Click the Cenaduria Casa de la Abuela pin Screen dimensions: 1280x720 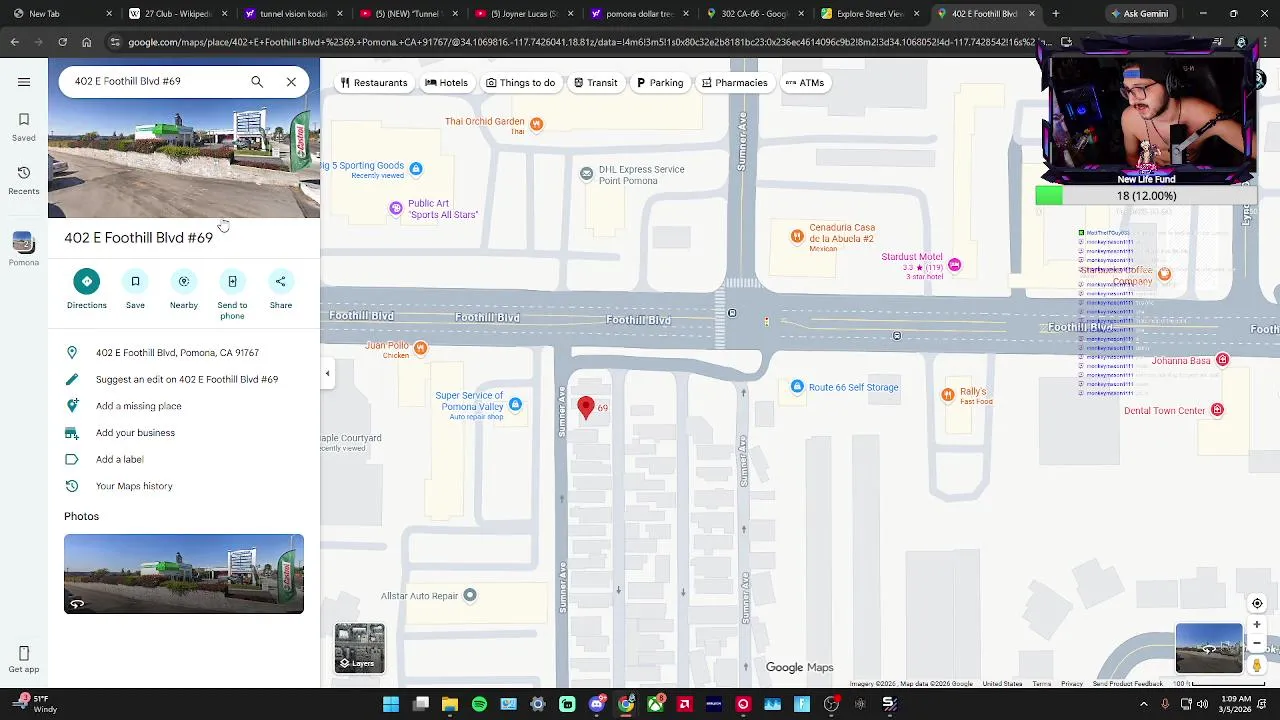(797, 236)
